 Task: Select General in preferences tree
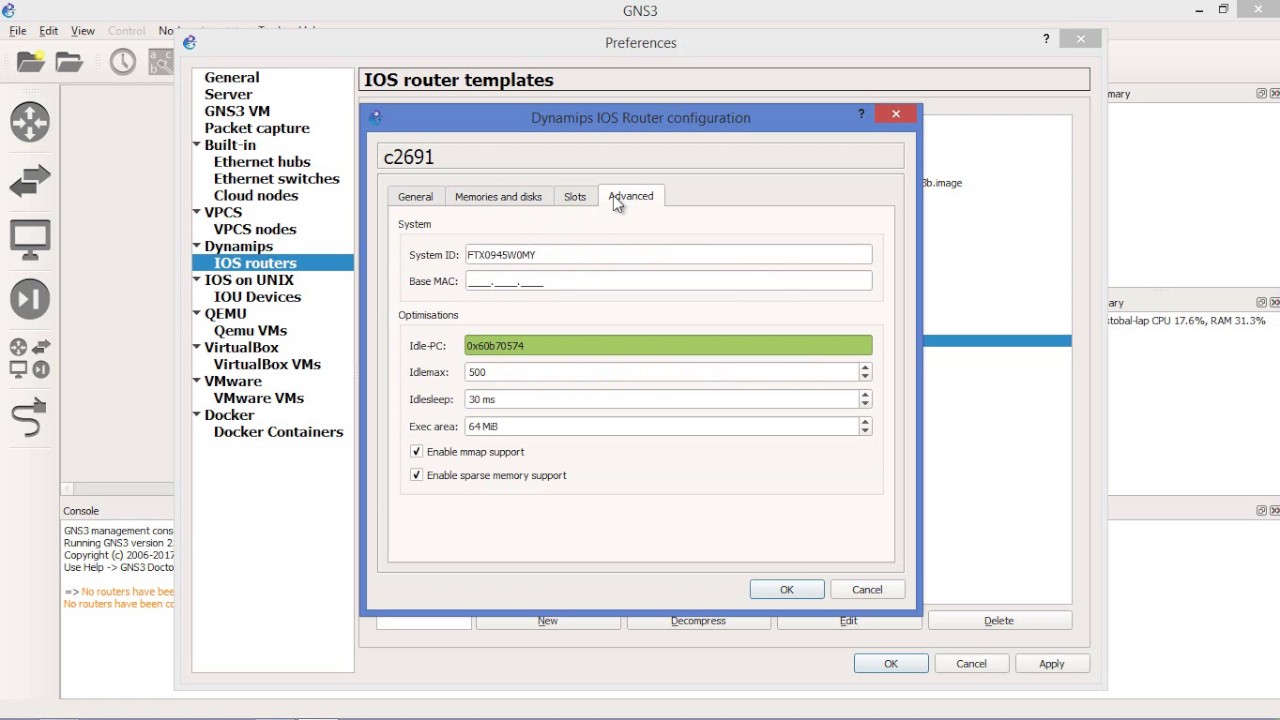tap(232, 77)
